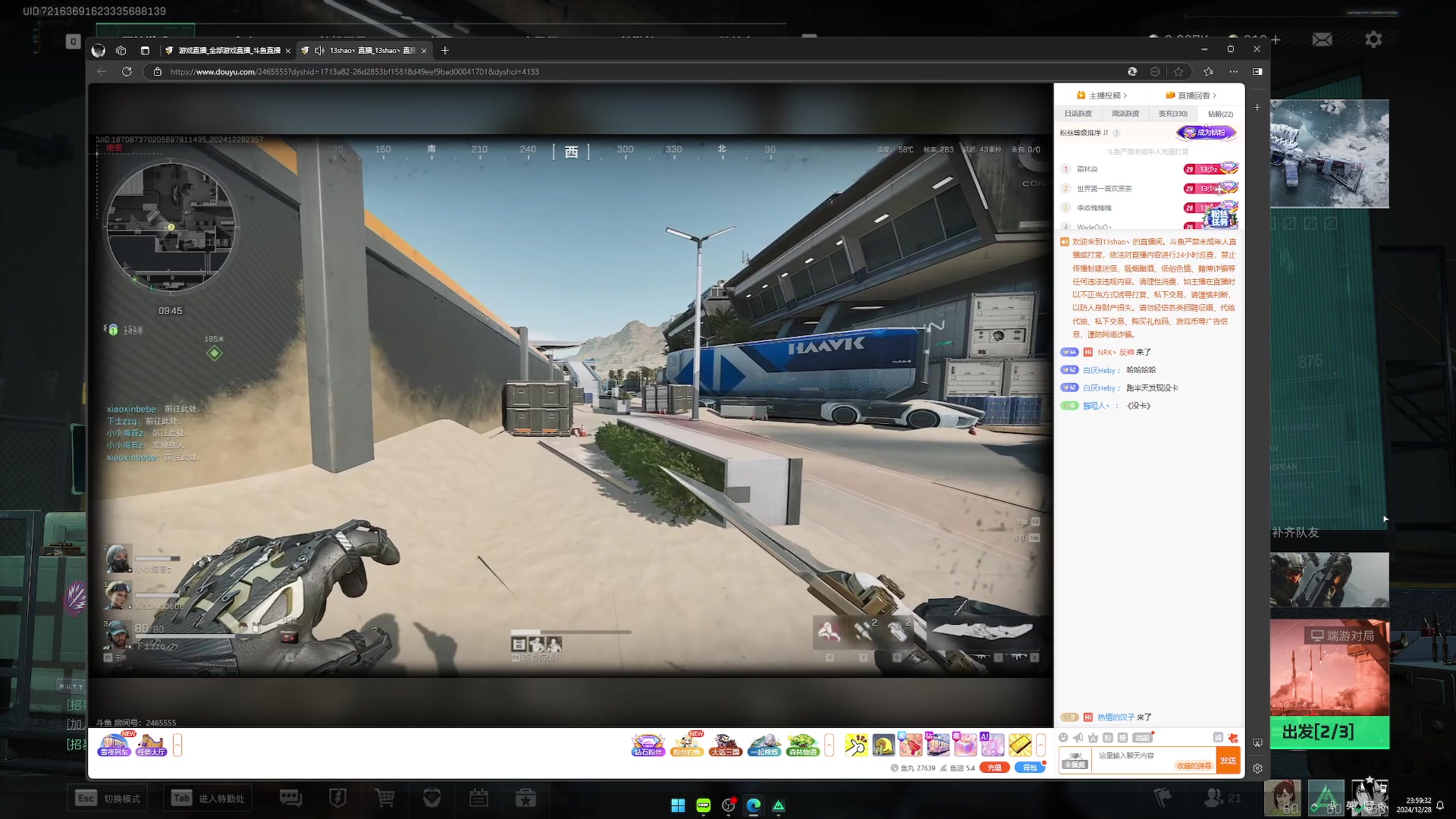This screenshot has width=1456, height=819.
Task: Select the 周活跃度 tab
Action: 1125,114
